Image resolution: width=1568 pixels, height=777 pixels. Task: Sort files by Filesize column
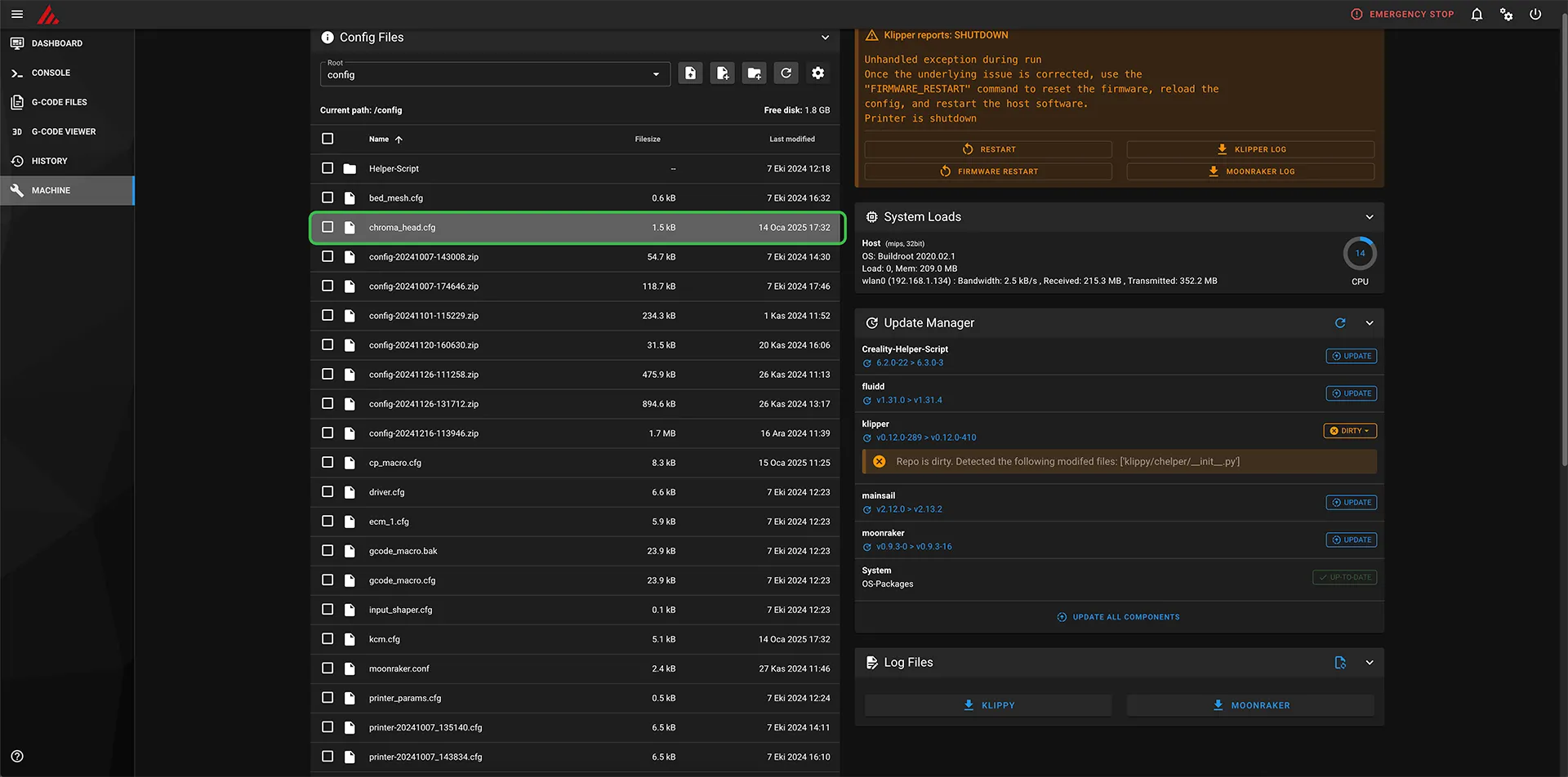pyautogui.click(x=648, y=139)
